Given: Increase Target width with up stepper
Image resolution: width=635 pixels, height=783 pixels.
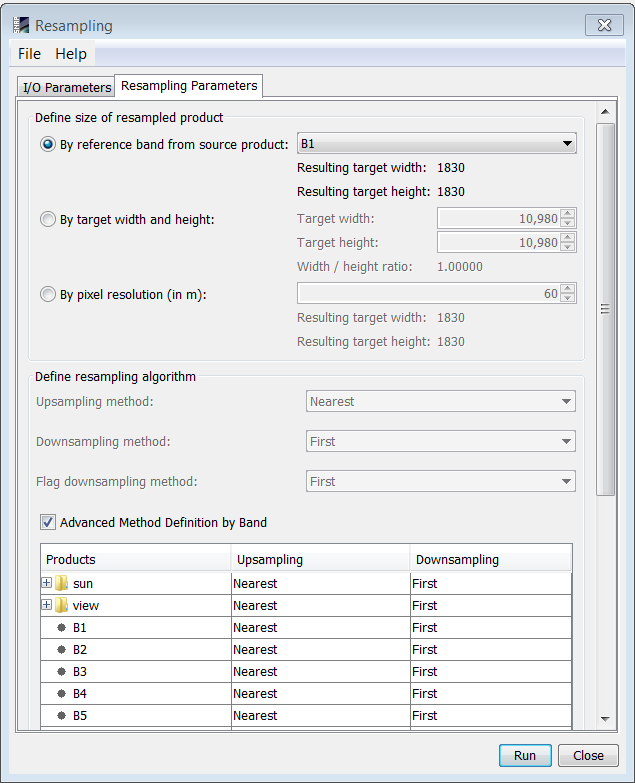Looking at the screenshot, I should click(x=568, y=214).
